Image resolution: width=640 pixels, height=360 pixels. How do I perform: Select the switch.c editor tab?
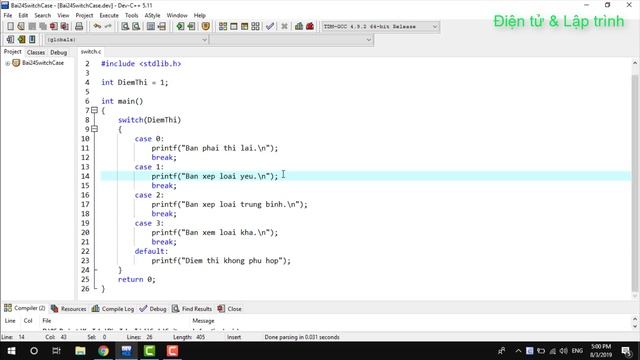(x=91, y=51)
